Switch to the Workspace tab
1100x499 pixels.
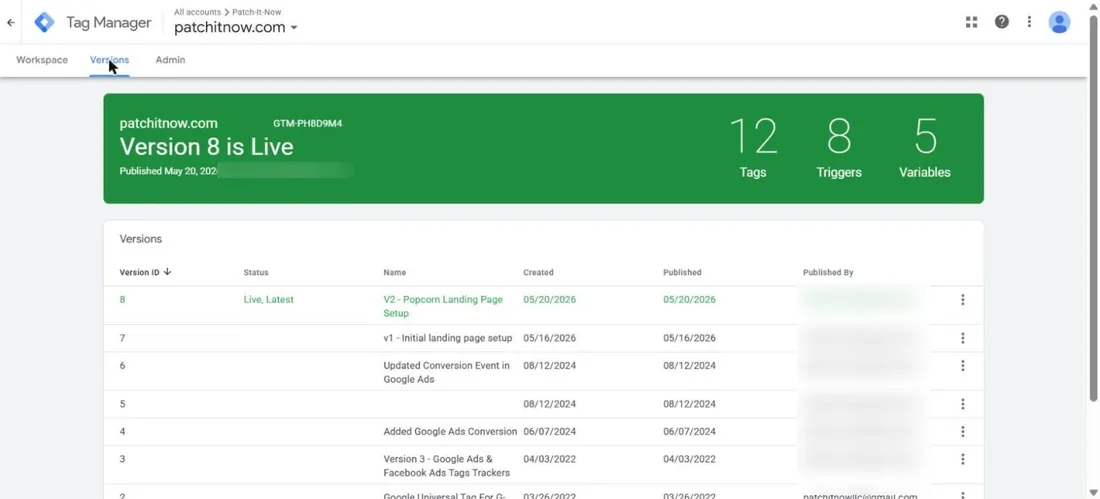point(42,60)
